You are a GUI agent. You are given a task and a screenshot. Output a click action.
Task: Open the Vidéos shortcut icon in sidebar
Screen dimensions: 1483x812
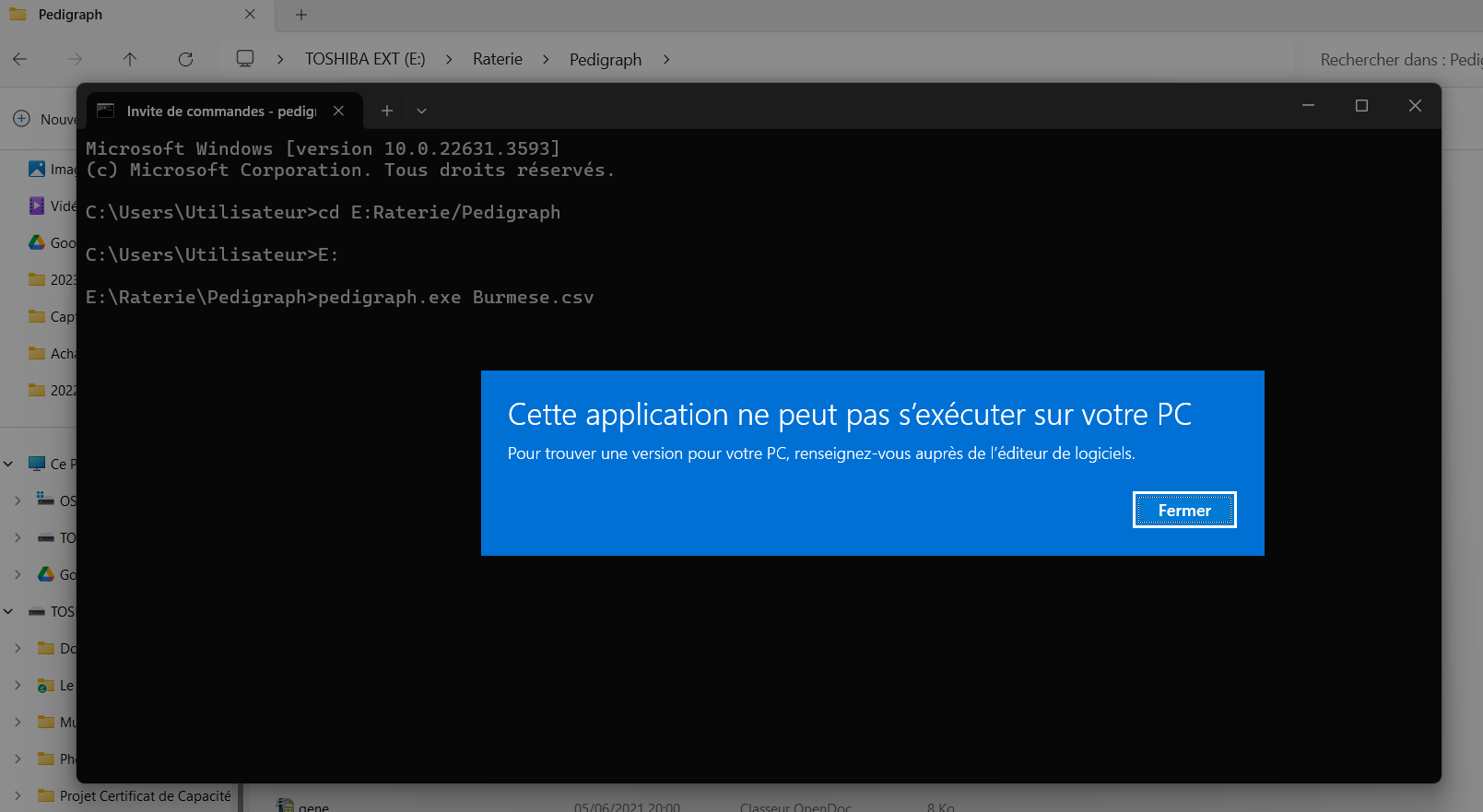click(x=37, y=206)
